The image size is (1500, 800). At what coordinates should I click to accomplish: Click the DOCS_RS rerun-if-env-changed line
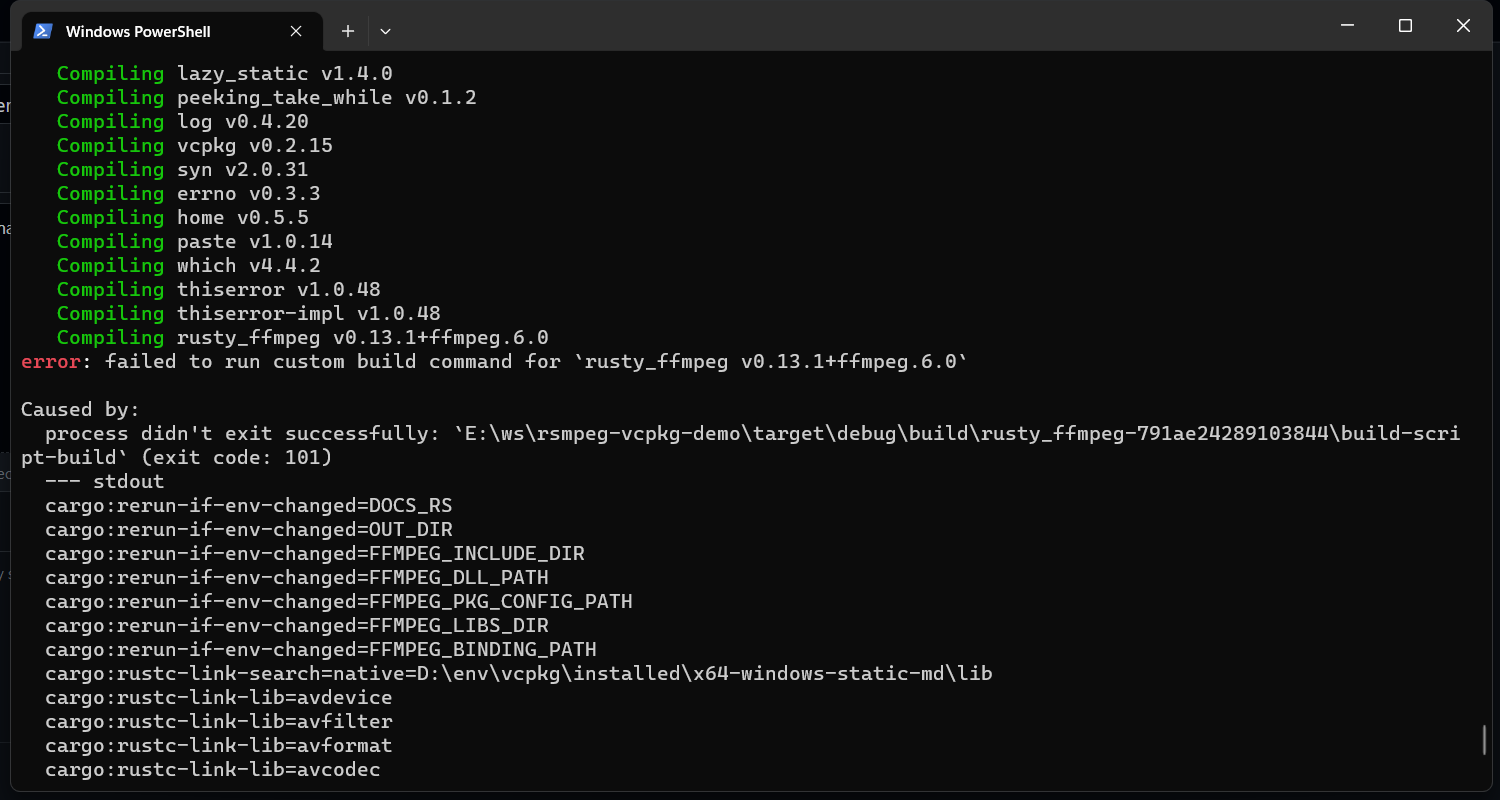tap(248, 505)
